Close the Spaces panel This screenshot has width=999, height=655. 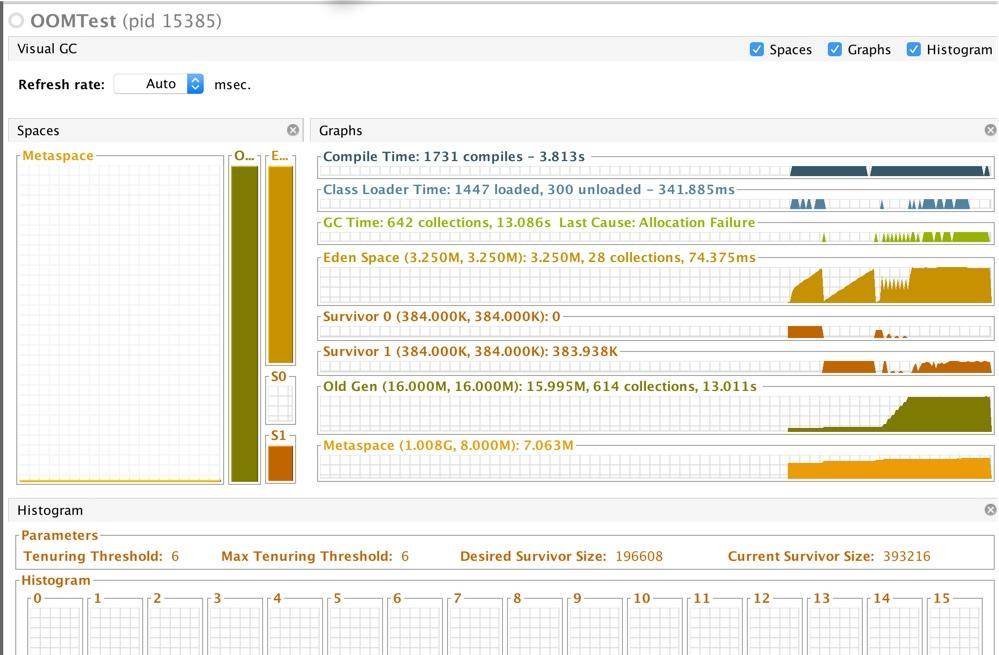pyautogui.click(x=293, y=130)
